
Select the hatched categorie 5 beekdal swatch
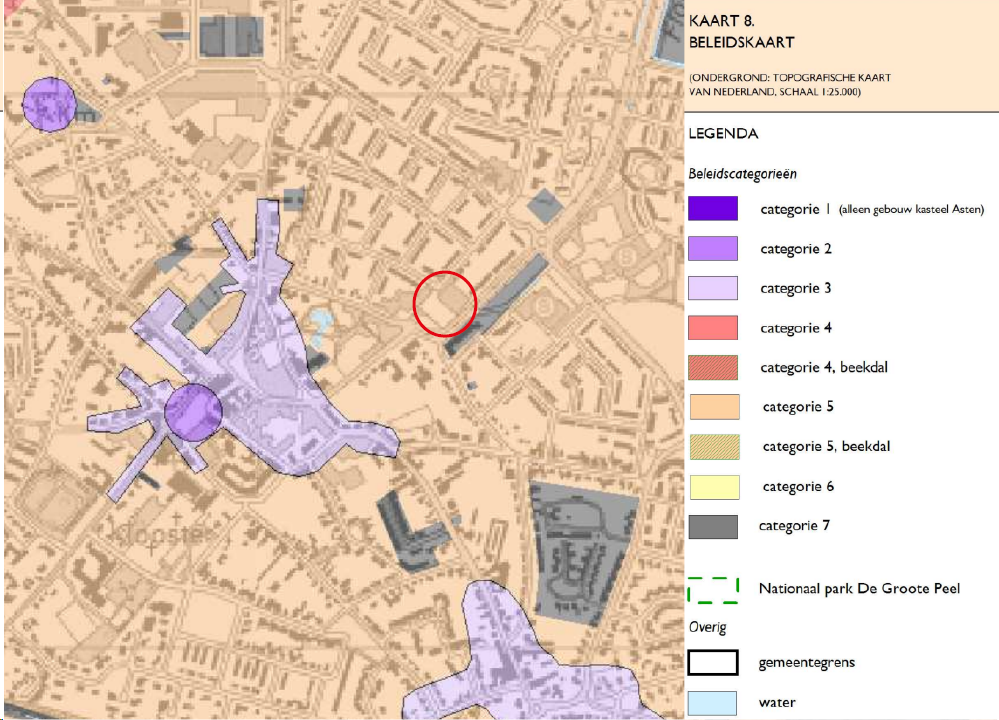pyautogui.click(x=712, y=446)
